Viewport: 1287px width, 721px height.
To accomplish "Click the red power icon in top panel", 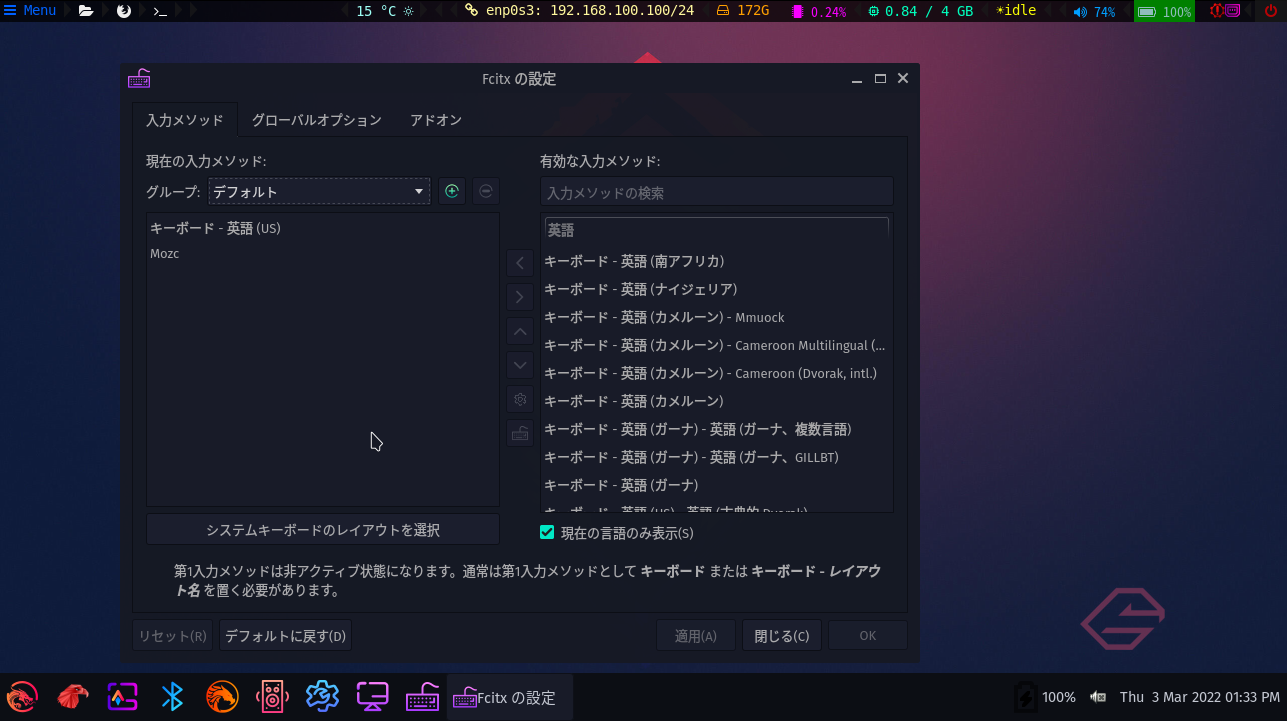I will pos(1271,11).
